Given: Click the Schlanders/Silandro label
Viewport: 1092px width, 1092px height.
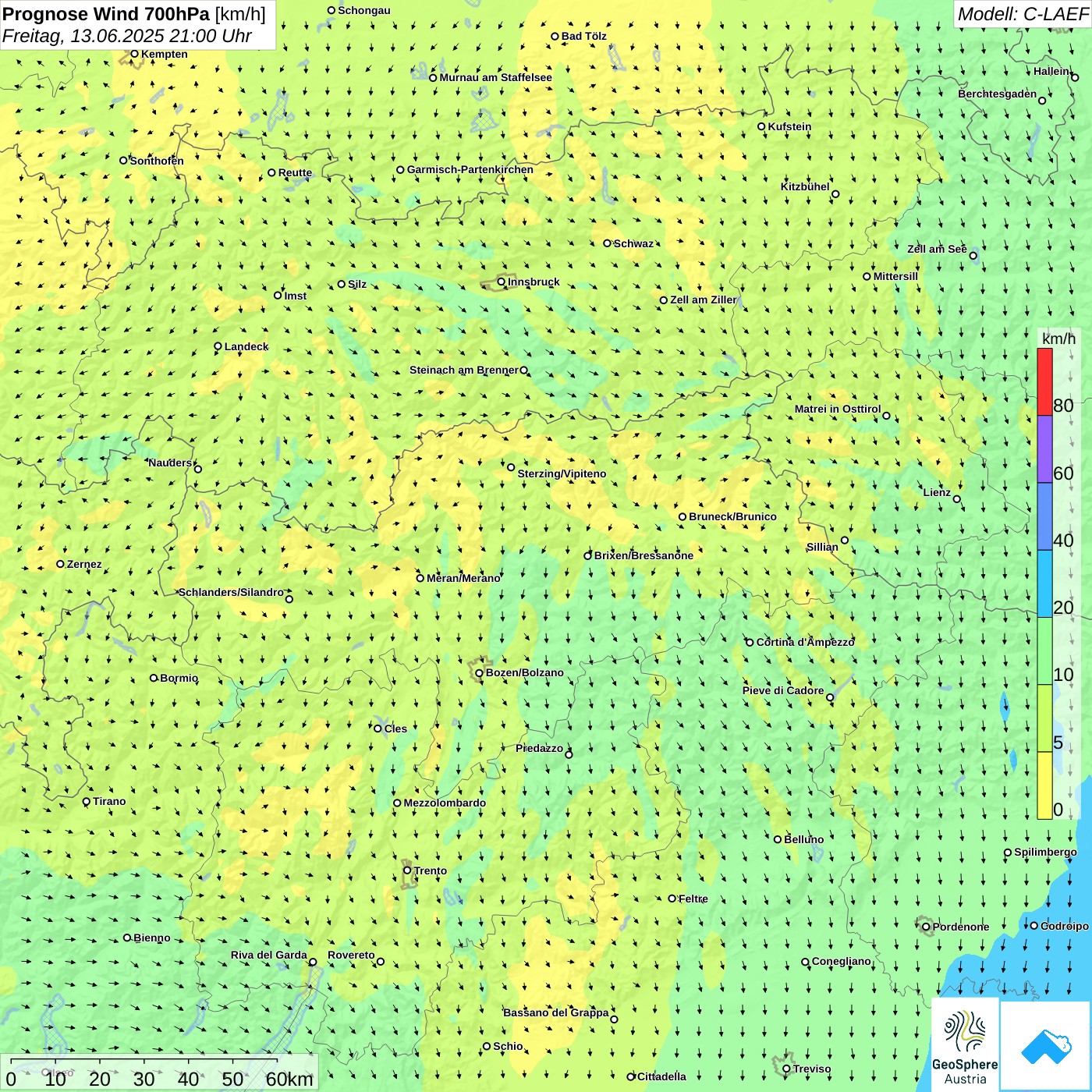Looking at the screenshot, I should [x=231, y=592].
